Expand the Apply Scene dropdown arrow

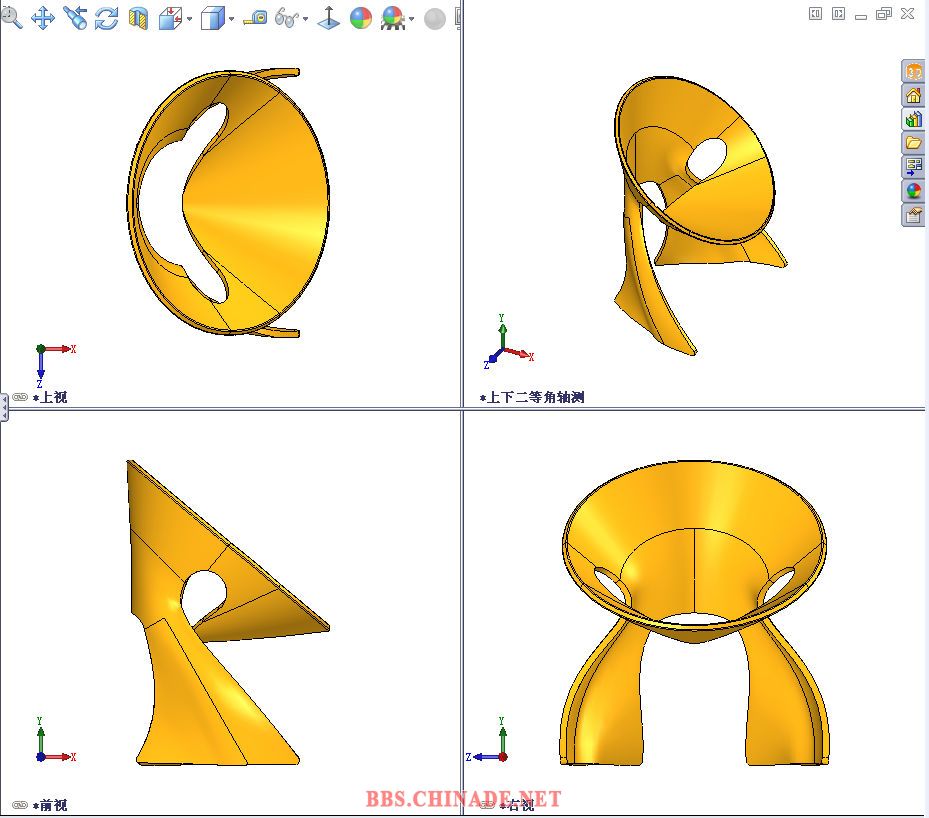[x=412, y=19]
